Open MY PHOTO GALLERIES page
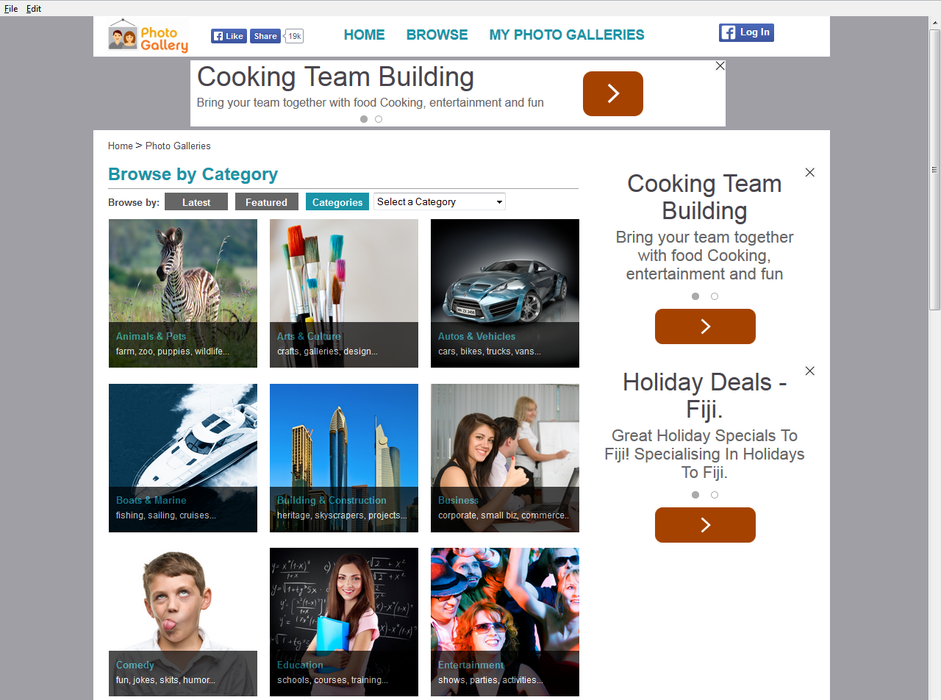This screenshot has height=700, width=941. click(x=566, y=35)
